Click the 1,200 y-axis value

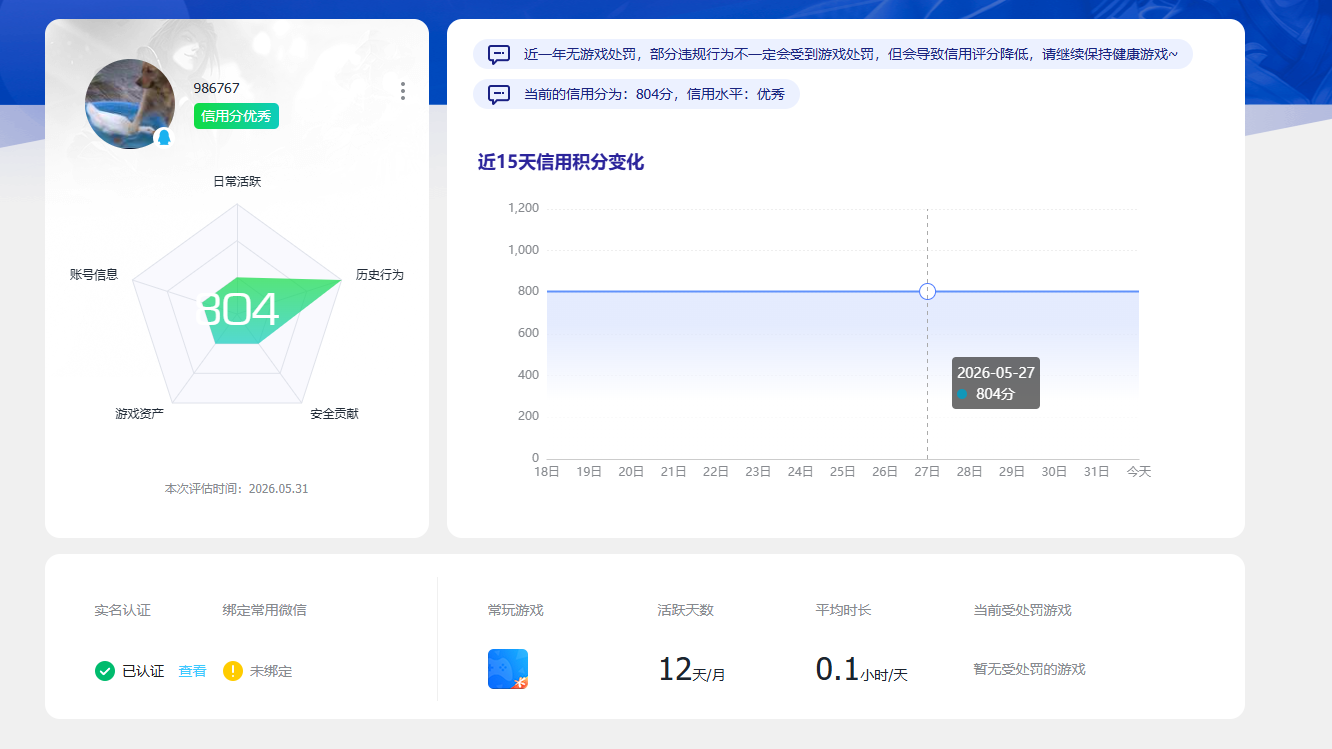pos(523,208)
